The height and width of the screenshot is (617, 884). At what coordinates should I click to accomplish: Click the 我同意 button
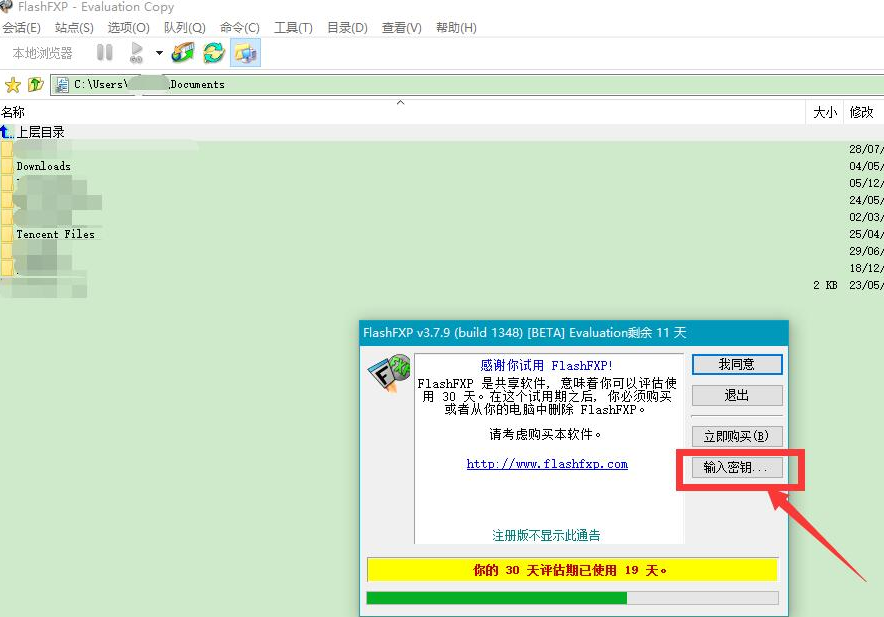[736, 364]
